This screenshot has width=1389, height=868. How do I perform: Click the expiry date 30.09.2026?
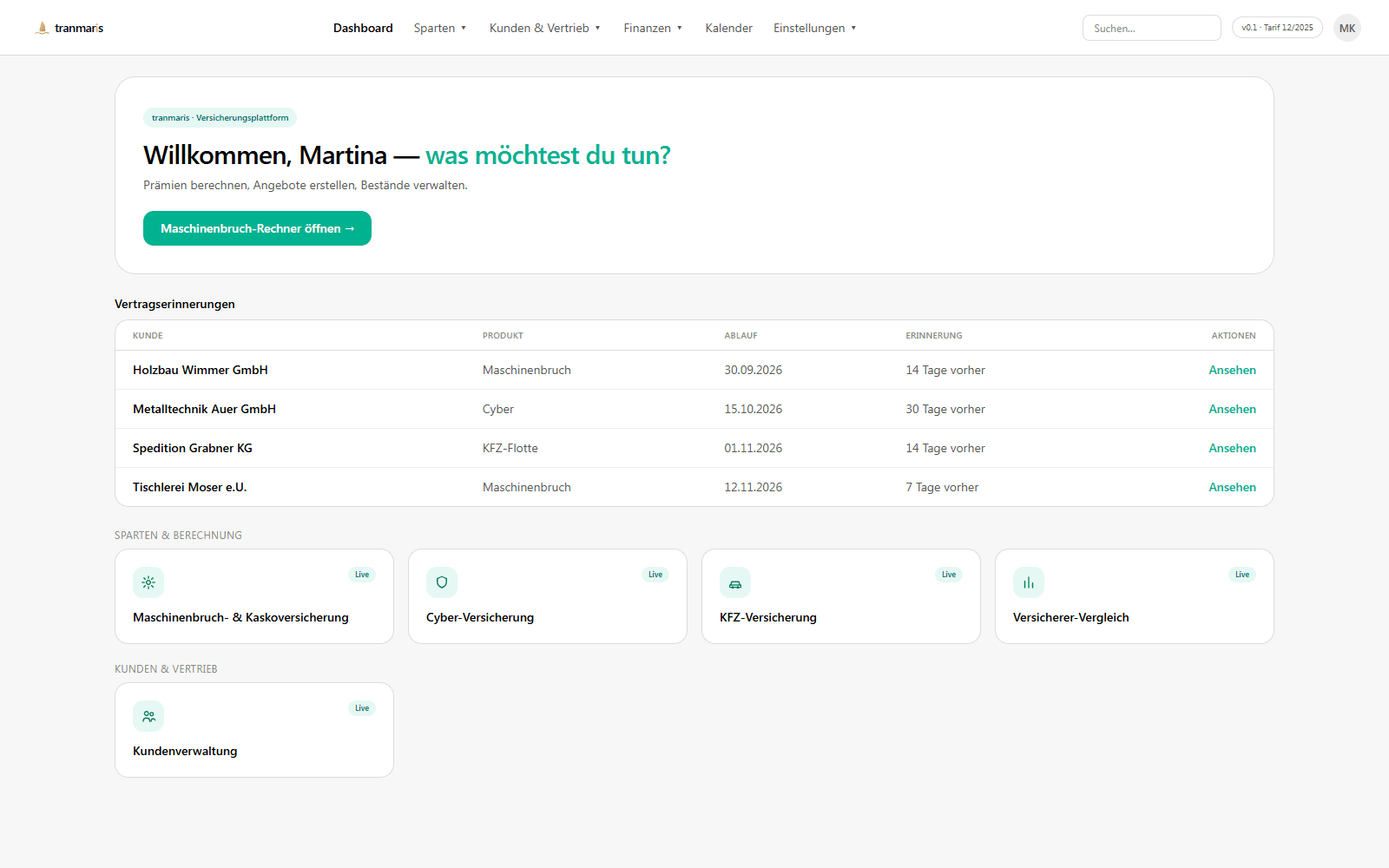click(x=753, y=370)
